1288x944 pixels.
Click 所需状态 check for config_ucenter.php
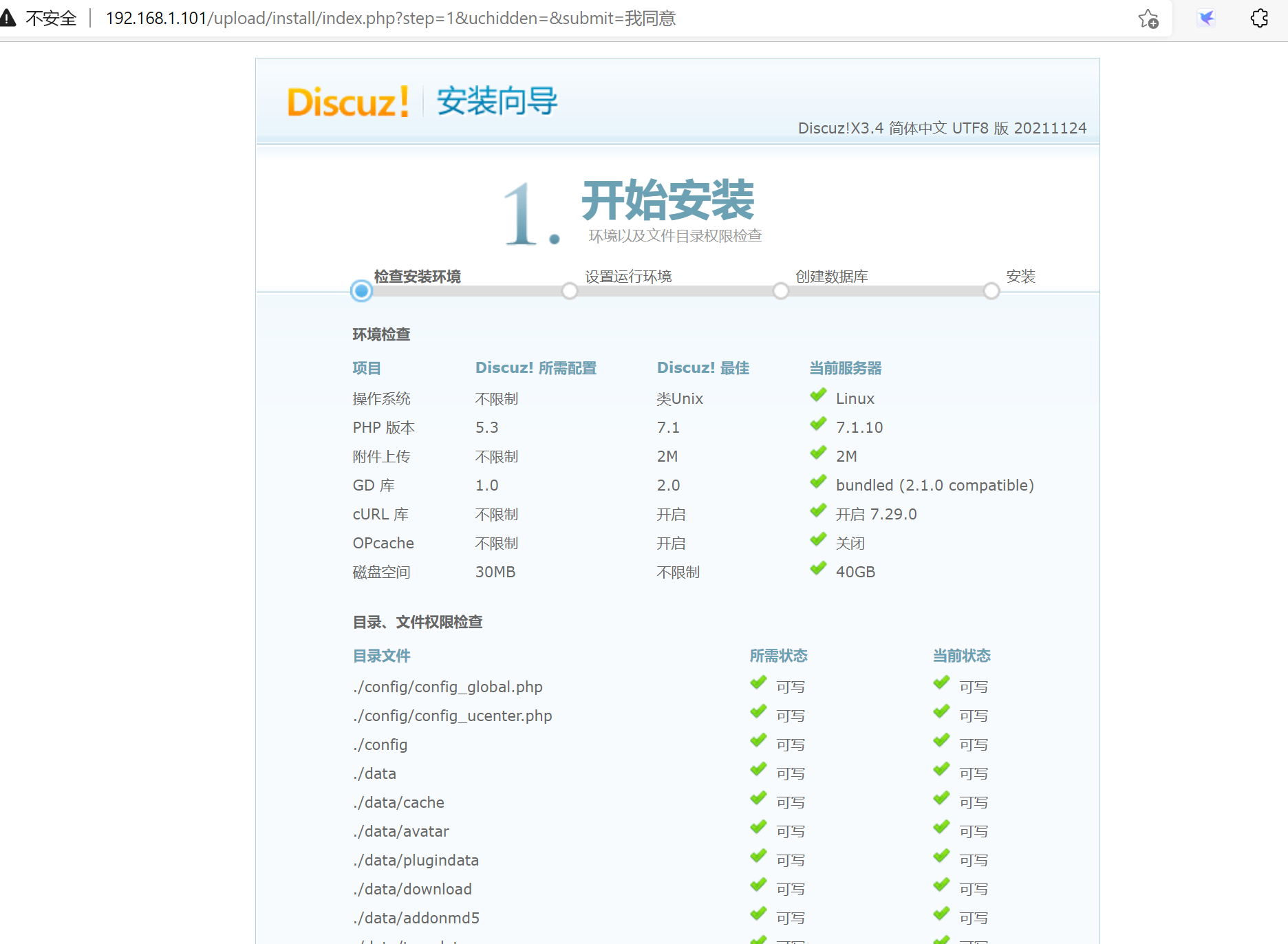(x=758, y=712)
